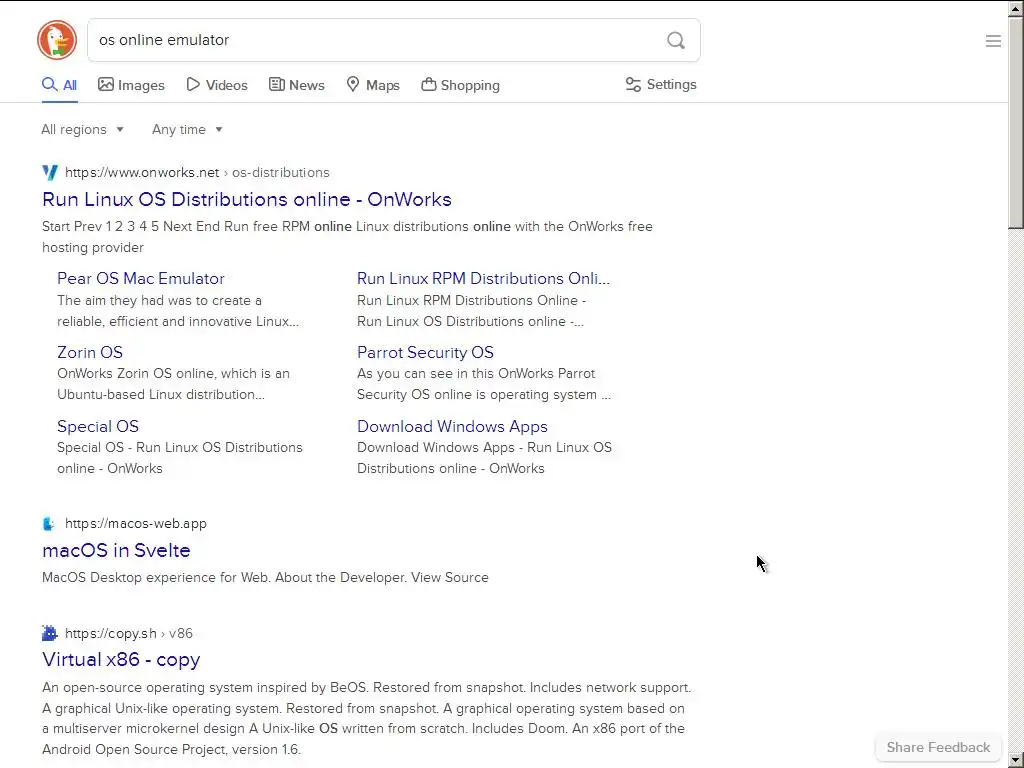Open the 'Virtual x86 - copy' result

[x=121, y=660]
